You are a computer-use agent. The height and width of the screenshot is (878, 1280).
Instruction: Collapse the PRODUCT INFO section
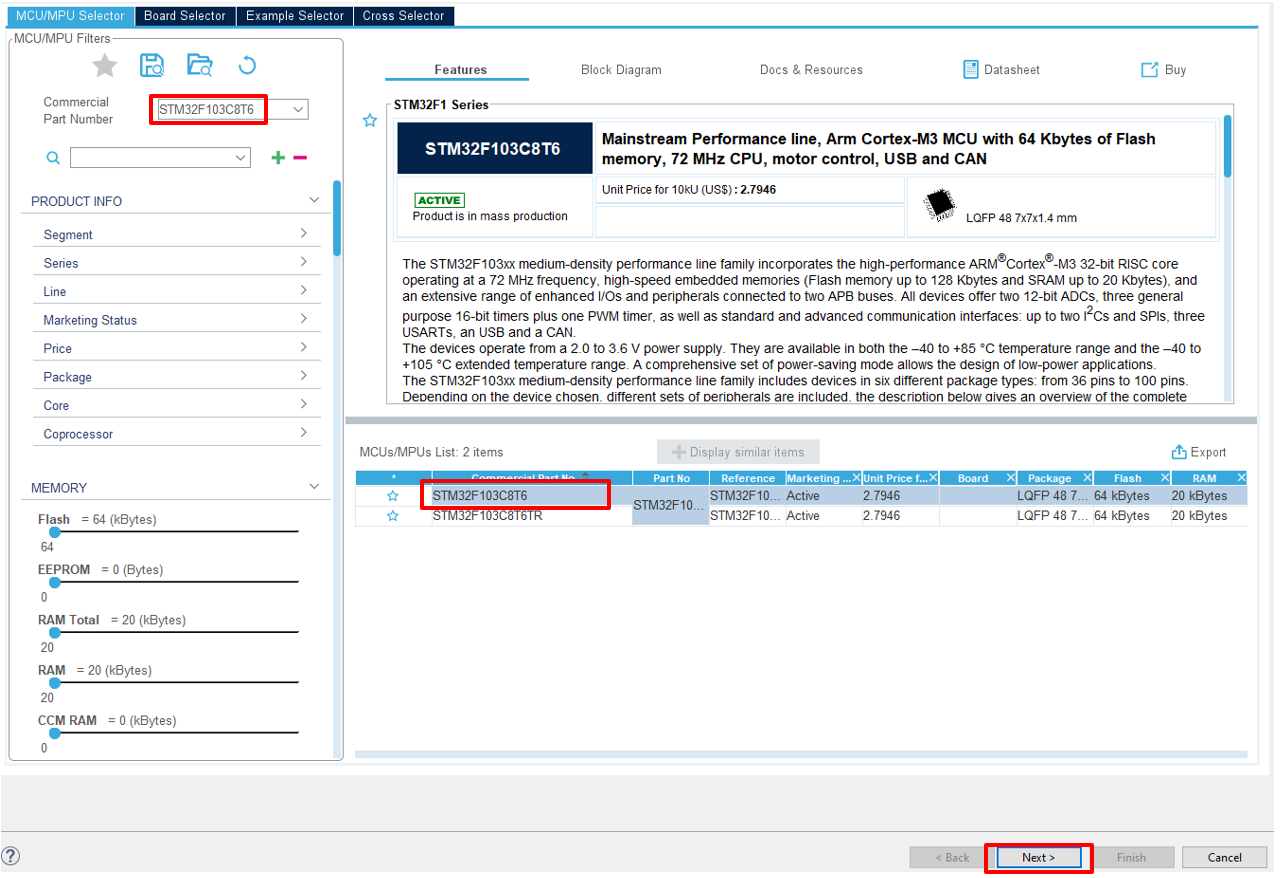(314, 201)
